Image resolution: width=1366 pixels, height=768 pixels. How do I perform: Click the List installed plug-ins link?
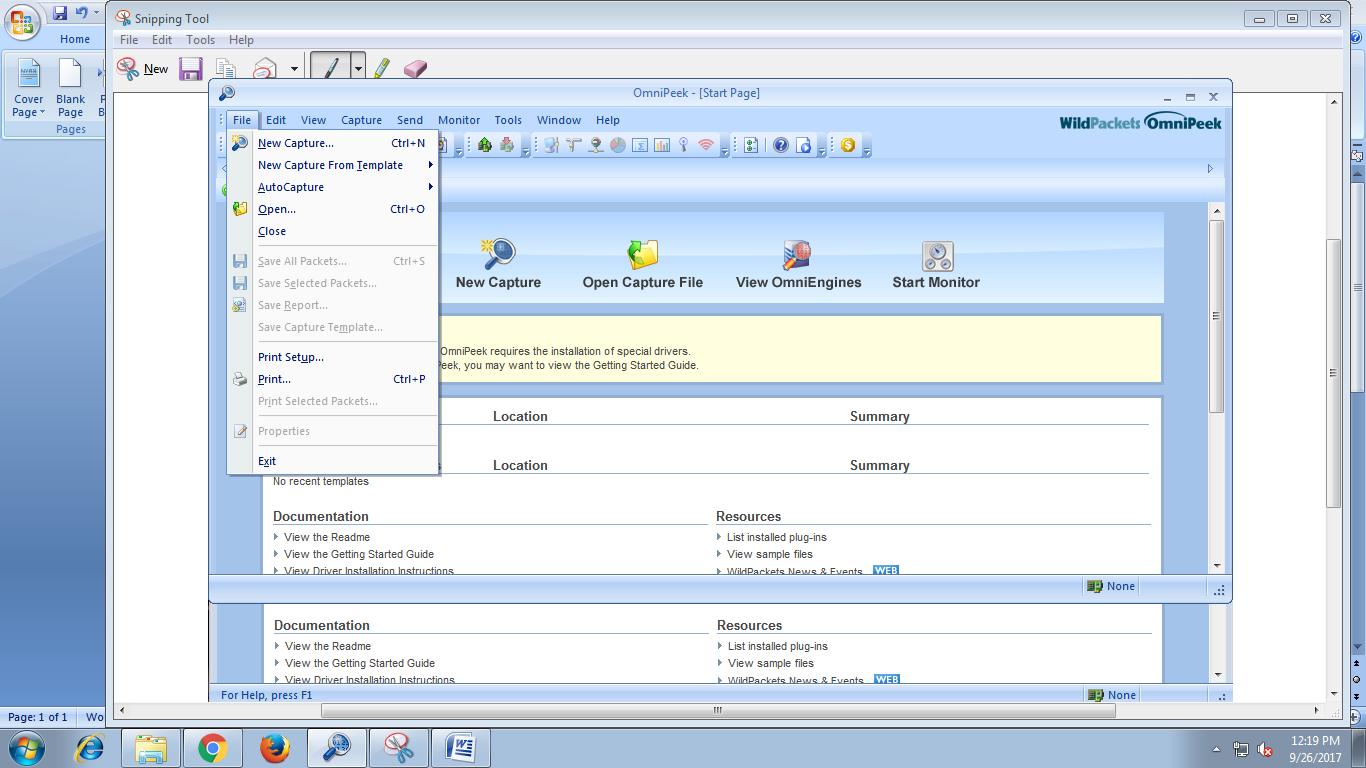[777, 537]
